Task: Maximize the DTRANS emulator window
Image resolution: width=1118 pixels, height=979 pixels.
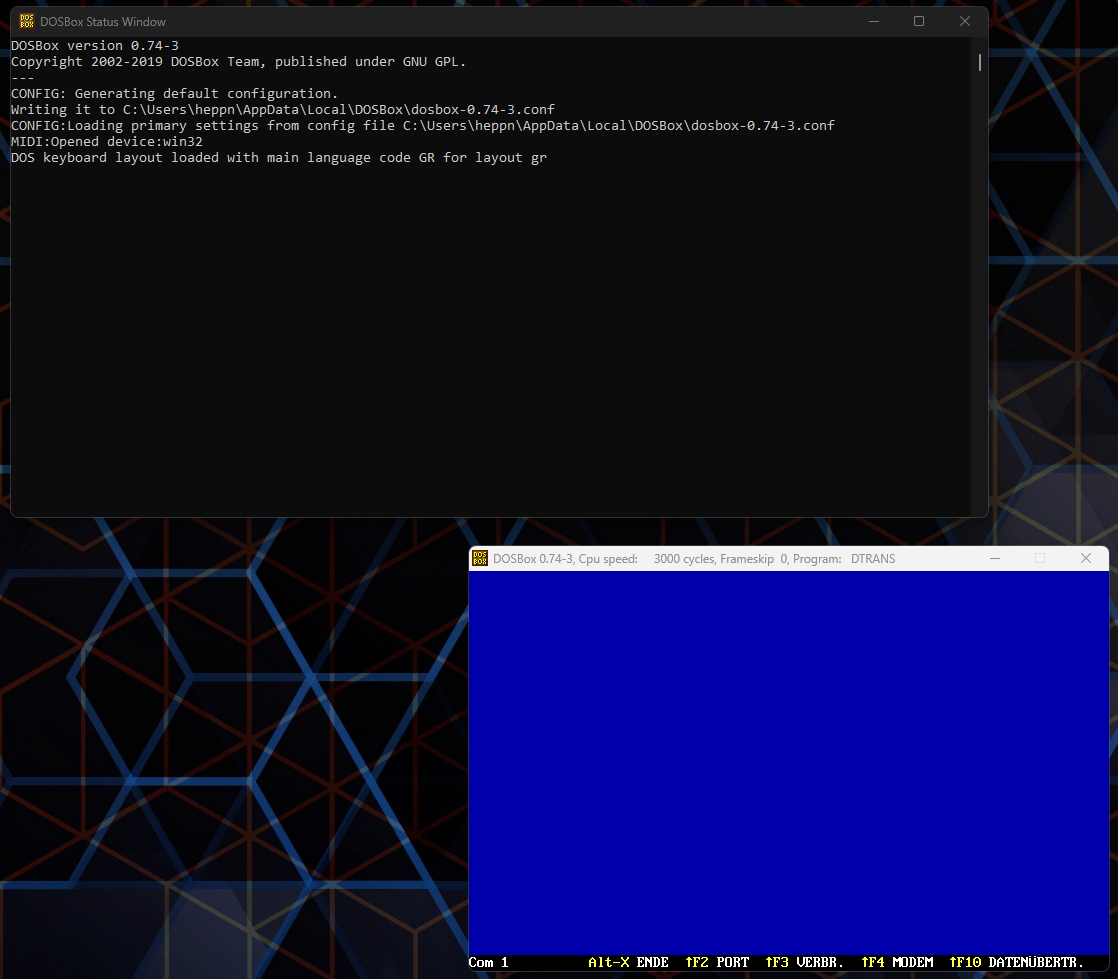Action: pos(1040,558)
